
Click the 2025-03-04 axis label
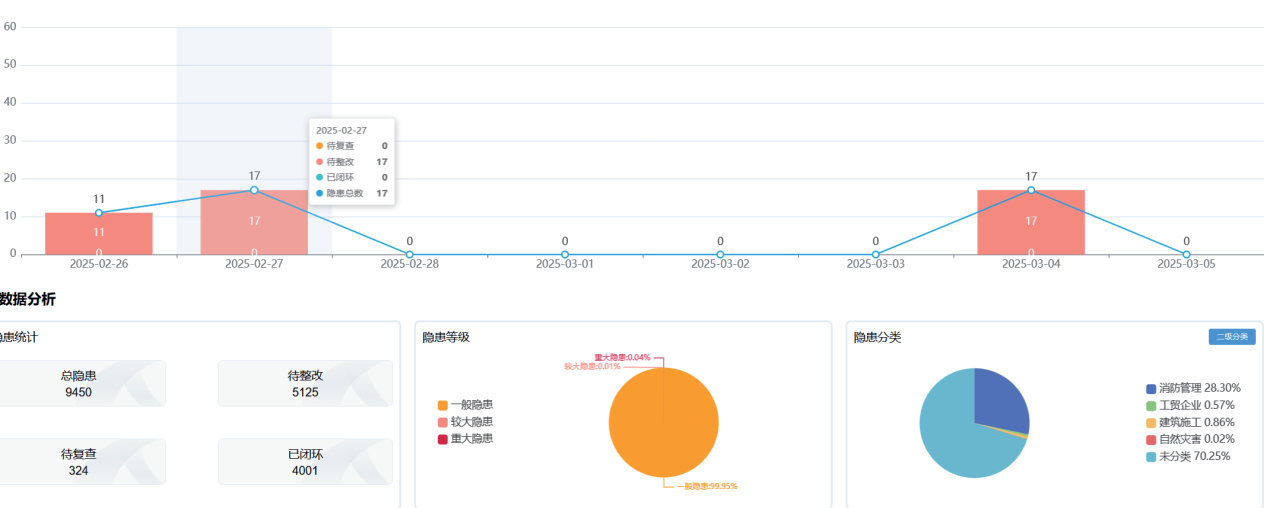[x=1031, y=264]
